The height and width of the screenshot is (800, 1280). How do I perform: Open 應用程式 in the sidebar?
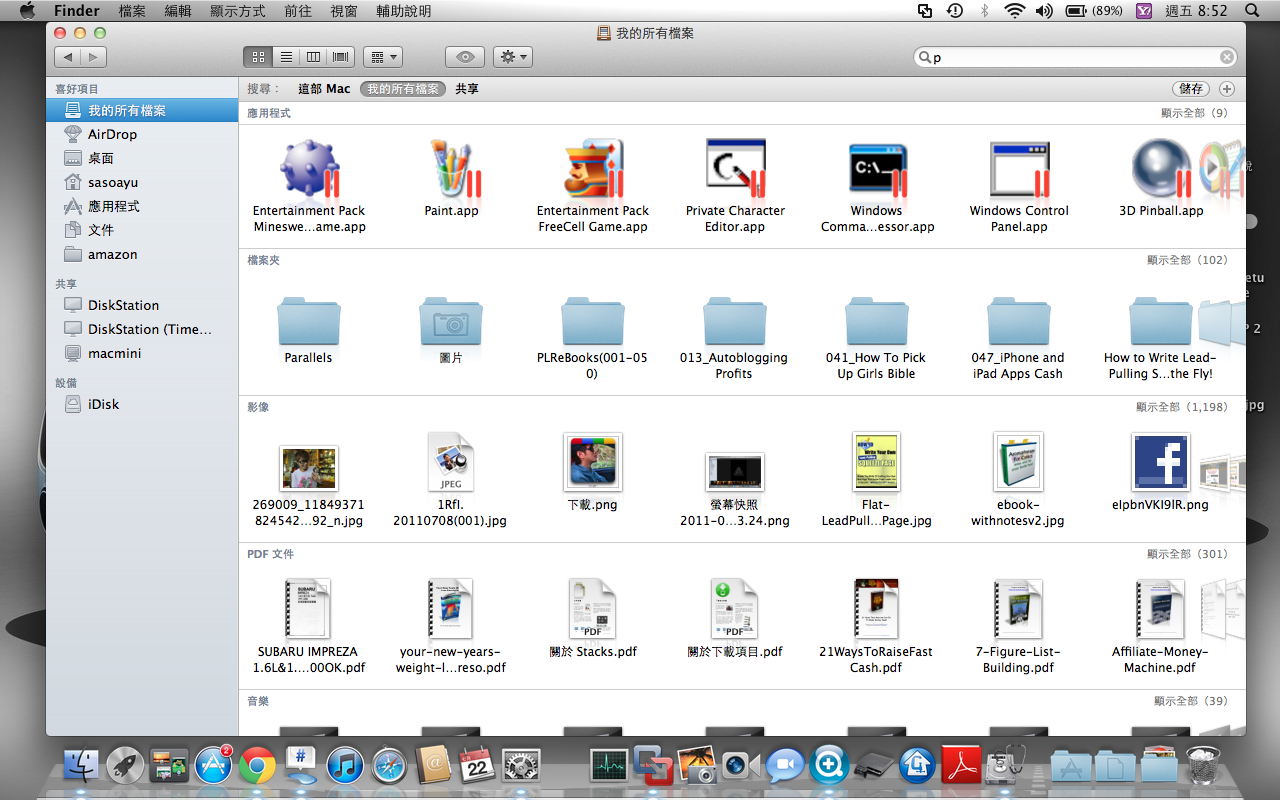(x=142, y=206)
